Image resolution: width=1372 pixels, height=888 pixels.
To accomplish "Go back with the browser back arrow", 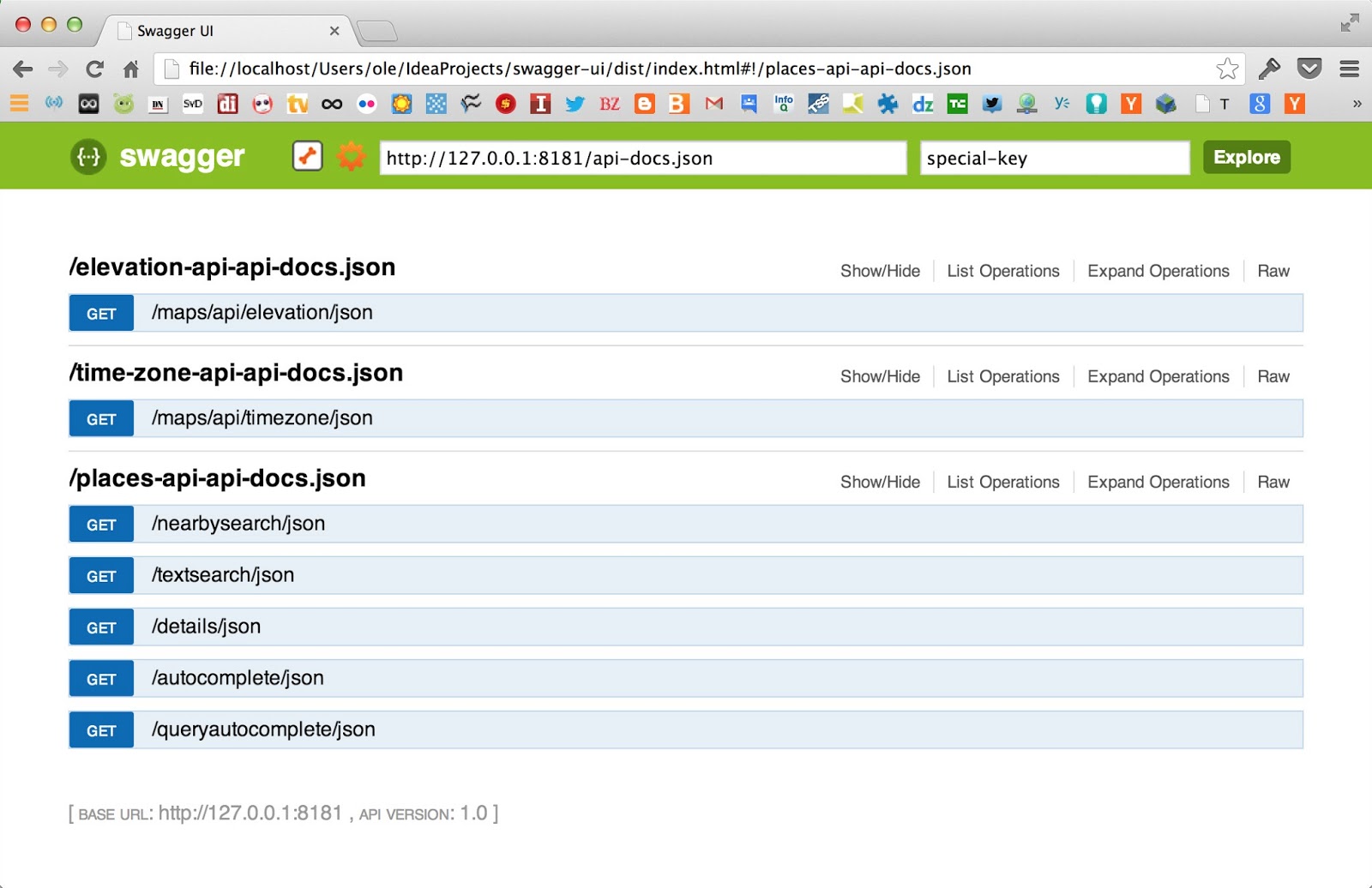I will pyautogui.click(x=23, y=69).
